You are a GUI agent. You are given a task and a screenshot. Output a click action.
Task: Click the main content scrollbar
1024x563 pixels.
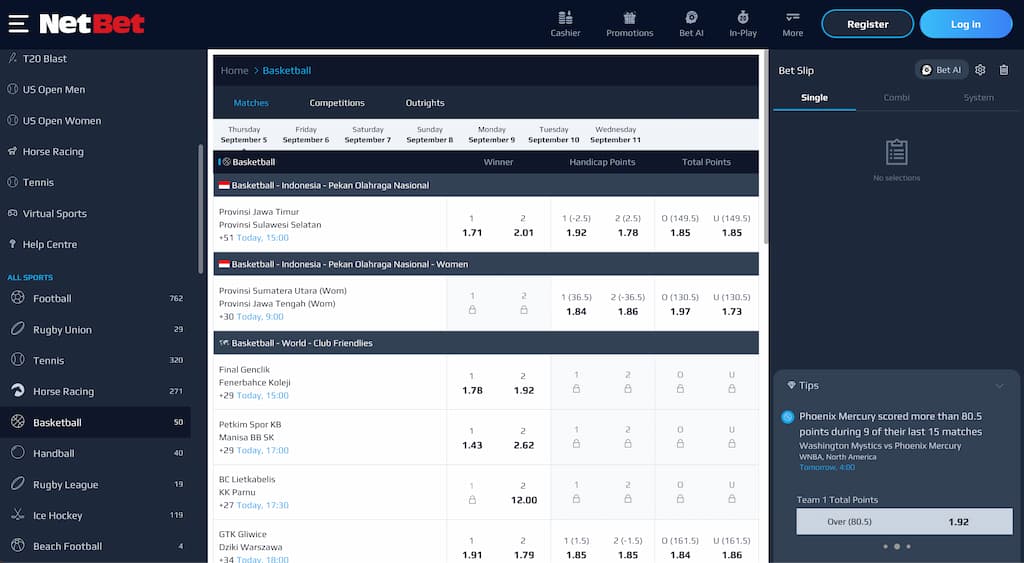click(766, 147)
